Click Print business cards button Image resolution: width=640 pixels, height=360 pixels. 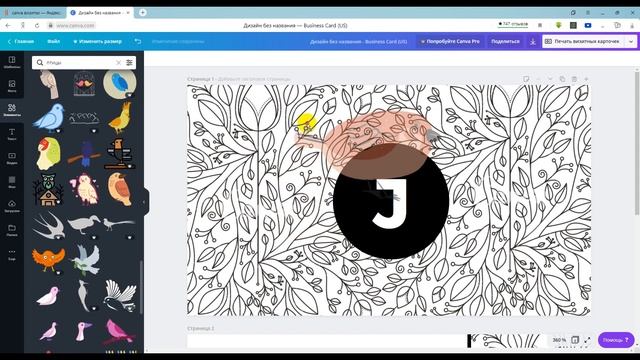584,42
